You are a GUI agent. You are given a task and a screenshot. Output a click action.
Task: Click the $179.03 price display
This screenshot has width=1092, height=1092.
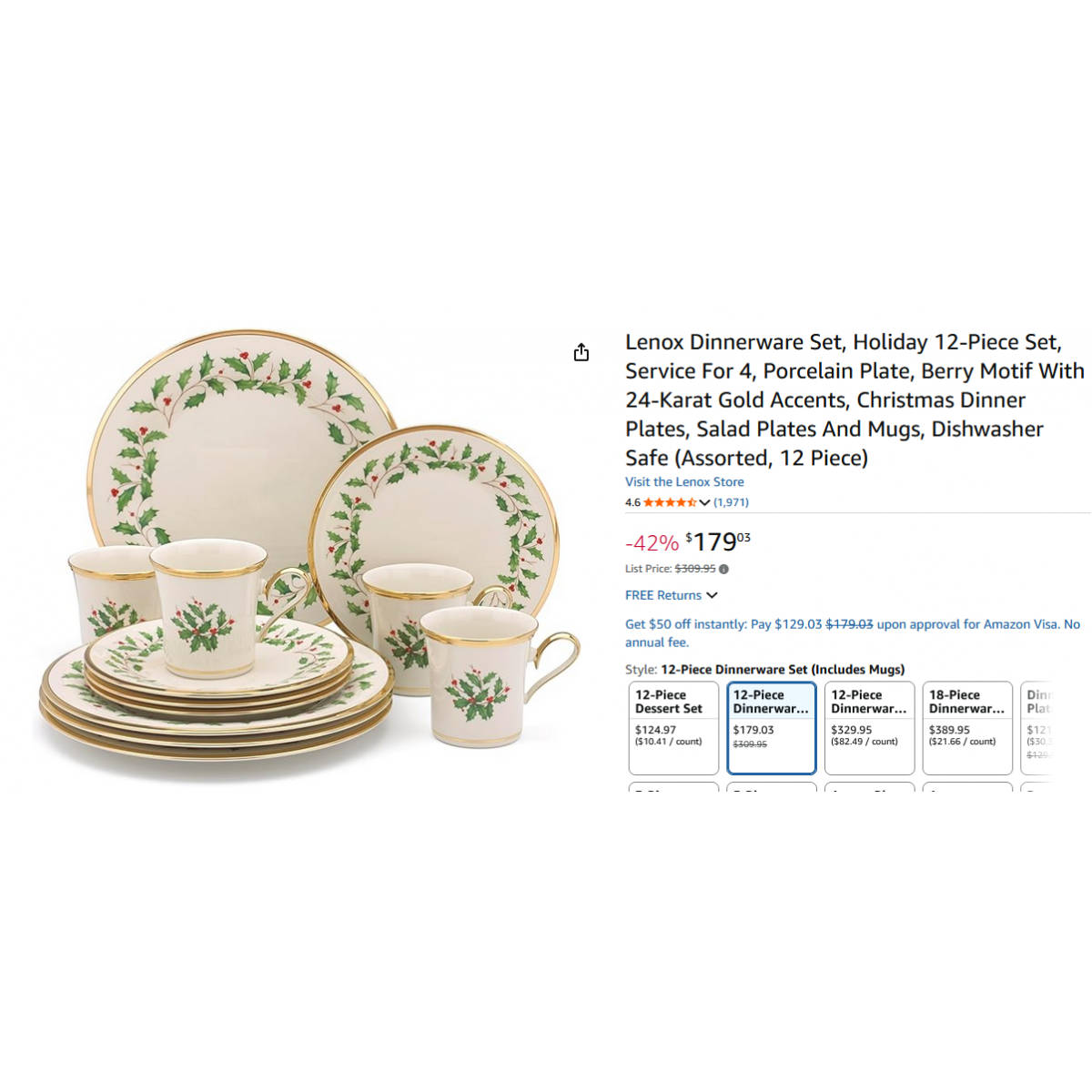[718, 541]
